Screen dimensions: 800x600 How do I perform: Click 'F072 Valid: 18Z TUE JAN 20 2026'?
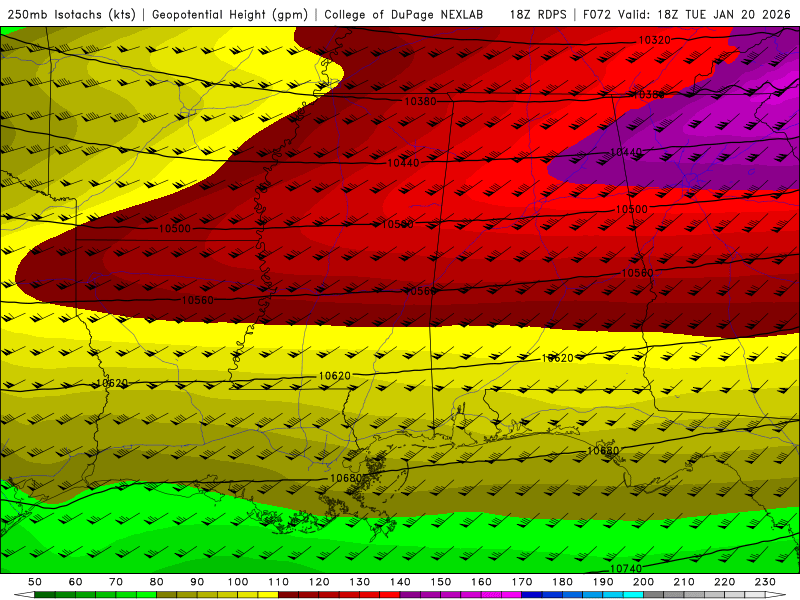pos(687,15)
